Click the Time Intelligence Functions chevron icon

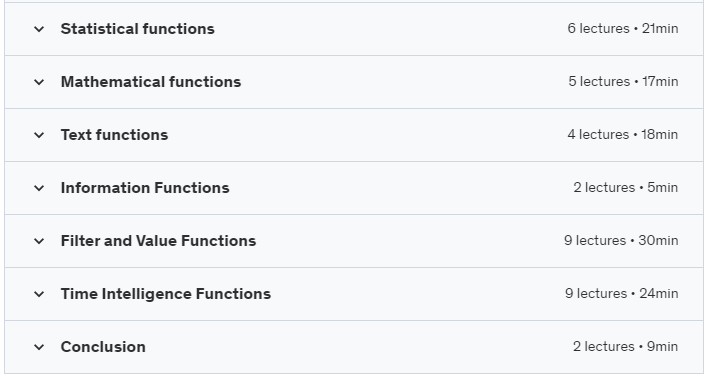coord(39,294)
